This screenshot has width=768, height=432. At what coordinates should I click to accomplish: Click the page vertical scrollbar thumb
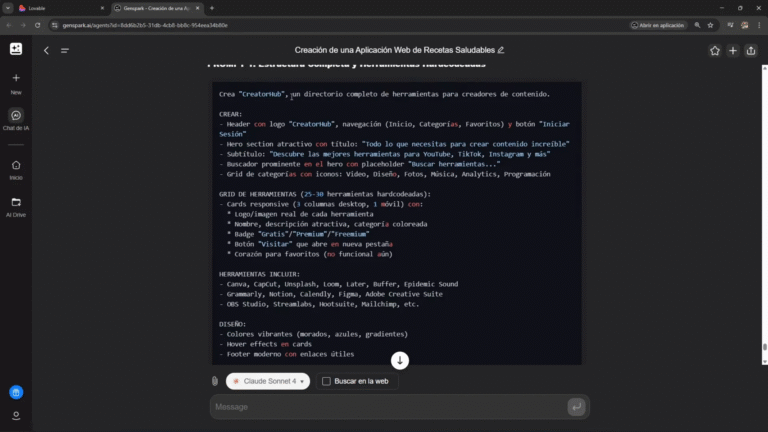click(x=765, y=347)
